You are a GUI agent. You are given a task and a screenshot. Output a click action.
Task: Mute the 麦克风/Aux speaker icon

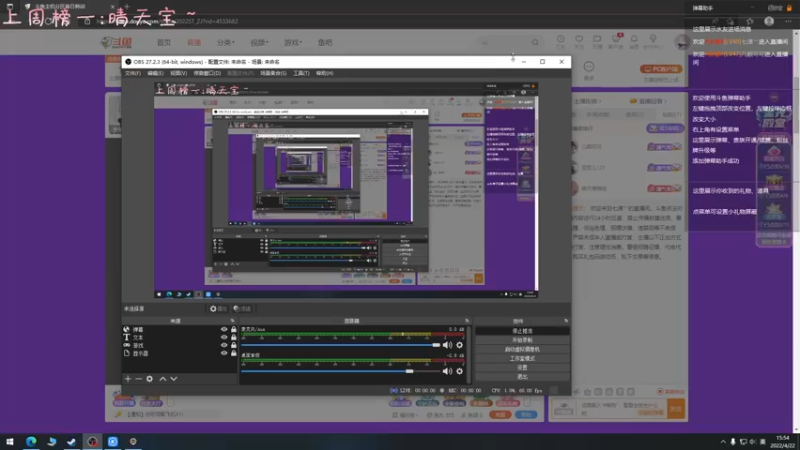[447, 345]
